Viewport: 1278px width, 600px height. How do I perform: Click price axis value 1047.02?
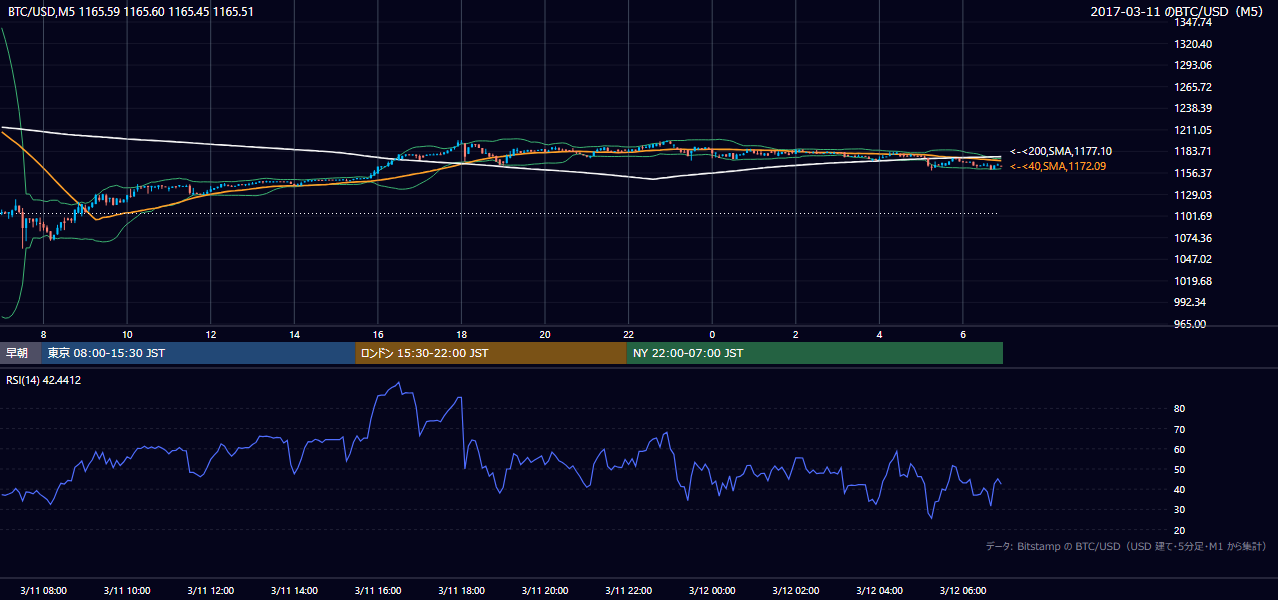pos(1195,259)
